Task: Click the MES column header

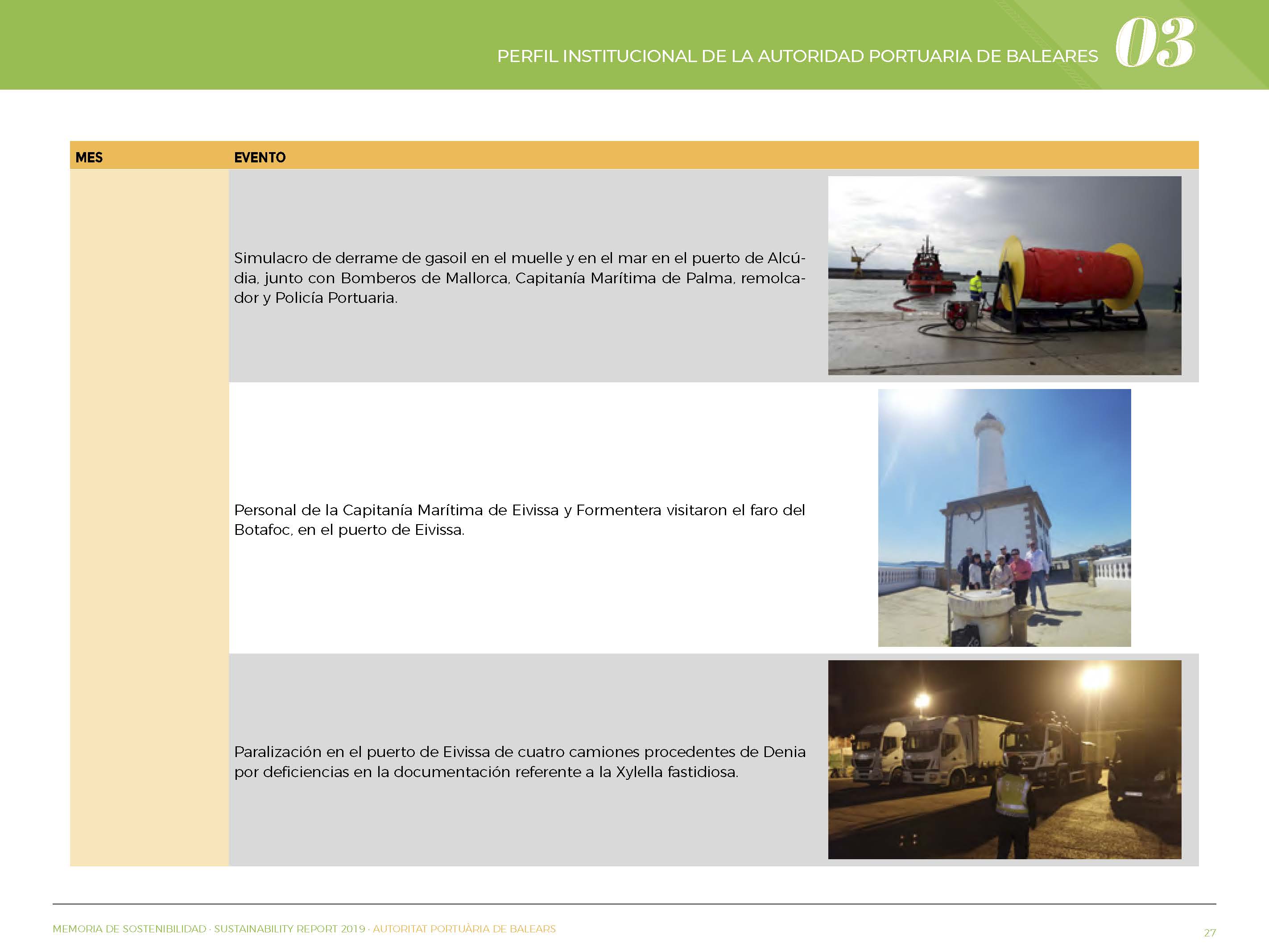Action: pyautogui.click(x=89, y=157)
